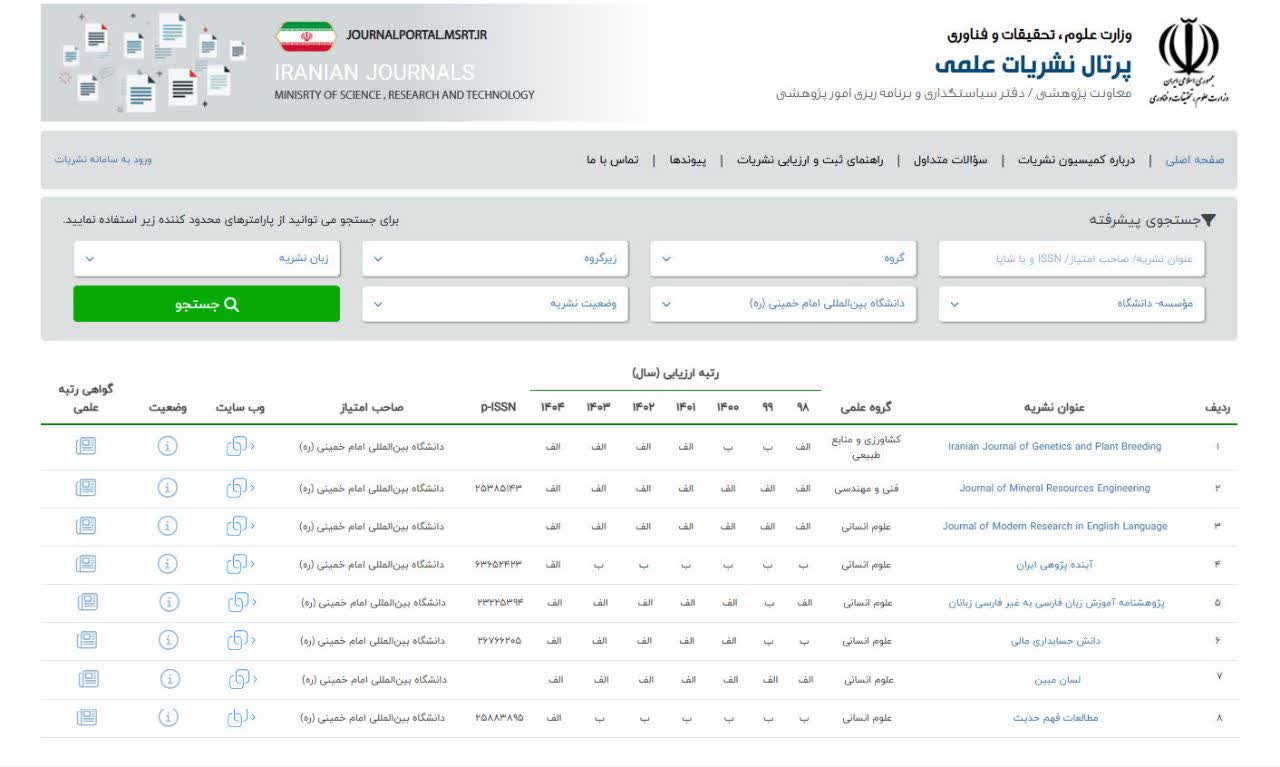
Task: Open the زبان نشریه dropdown
Action: click(207, 258)
